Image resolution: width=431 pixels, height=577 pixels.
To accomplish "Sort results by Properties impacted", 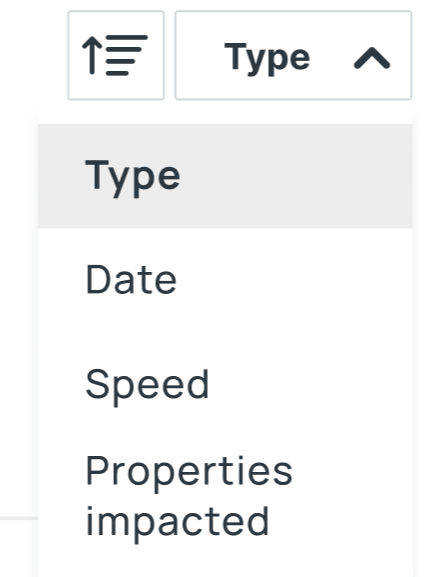I will tap(225, 497).
